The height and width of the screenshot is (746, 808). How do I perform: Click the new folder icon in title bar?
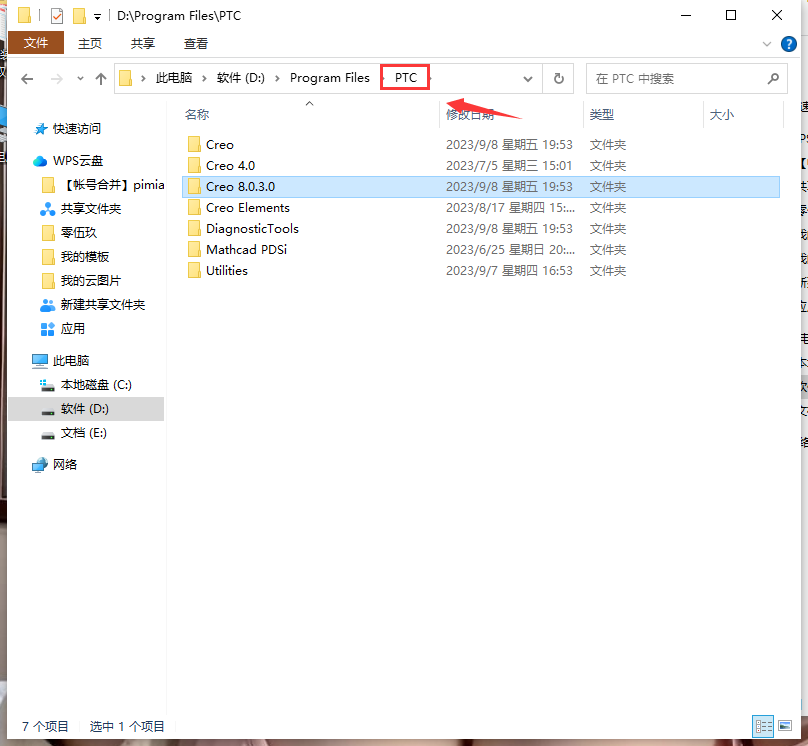click(79, 16)
